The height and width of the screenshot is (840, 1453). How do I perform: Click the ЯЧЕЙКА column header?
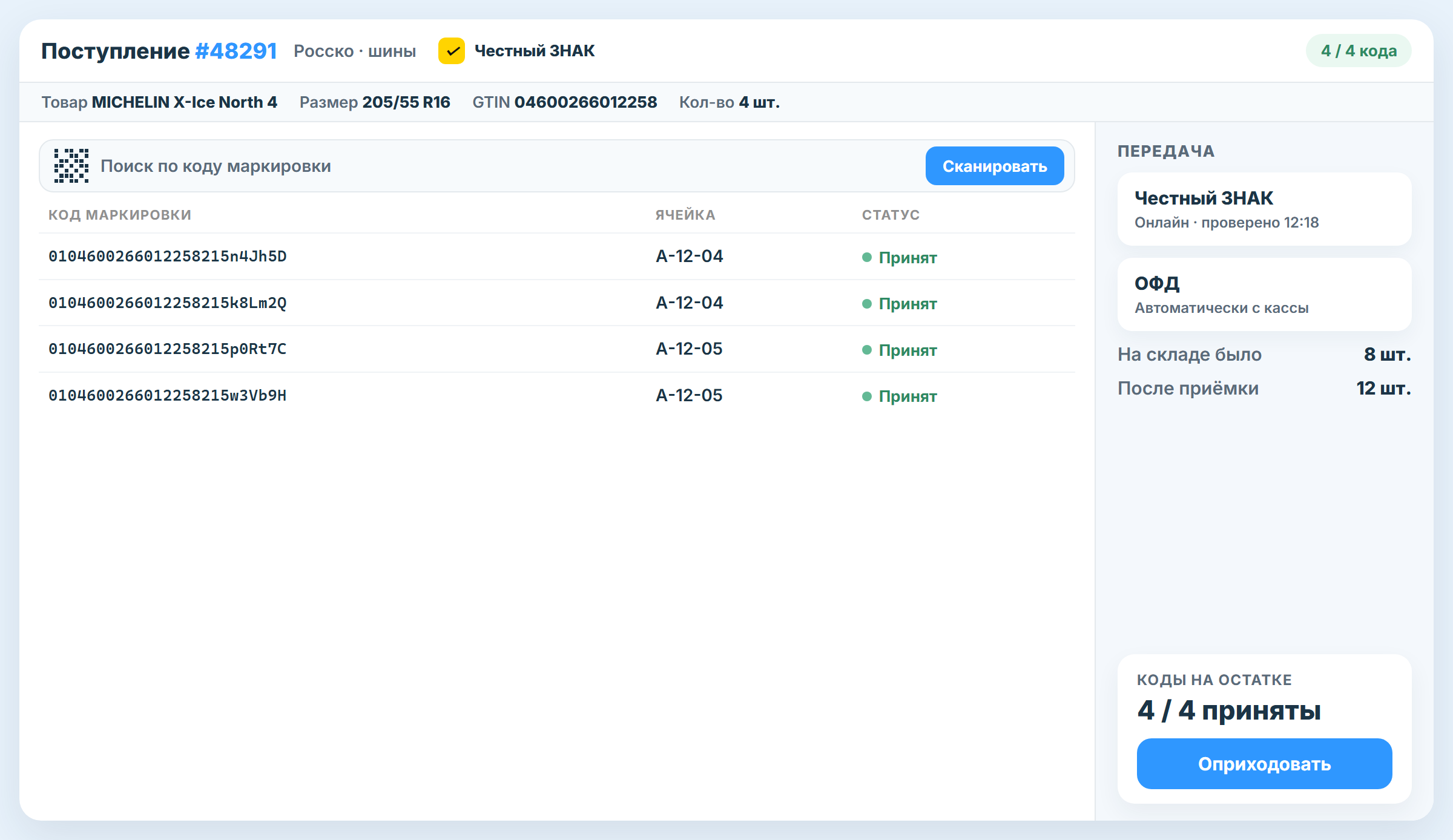click(x=685, y=215)
